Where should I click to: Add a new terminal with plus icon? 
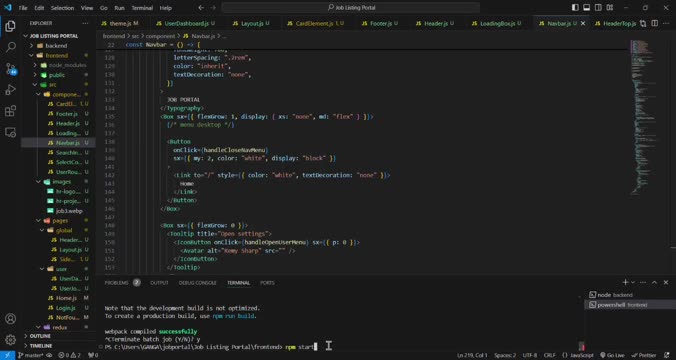tap(625, 282)
